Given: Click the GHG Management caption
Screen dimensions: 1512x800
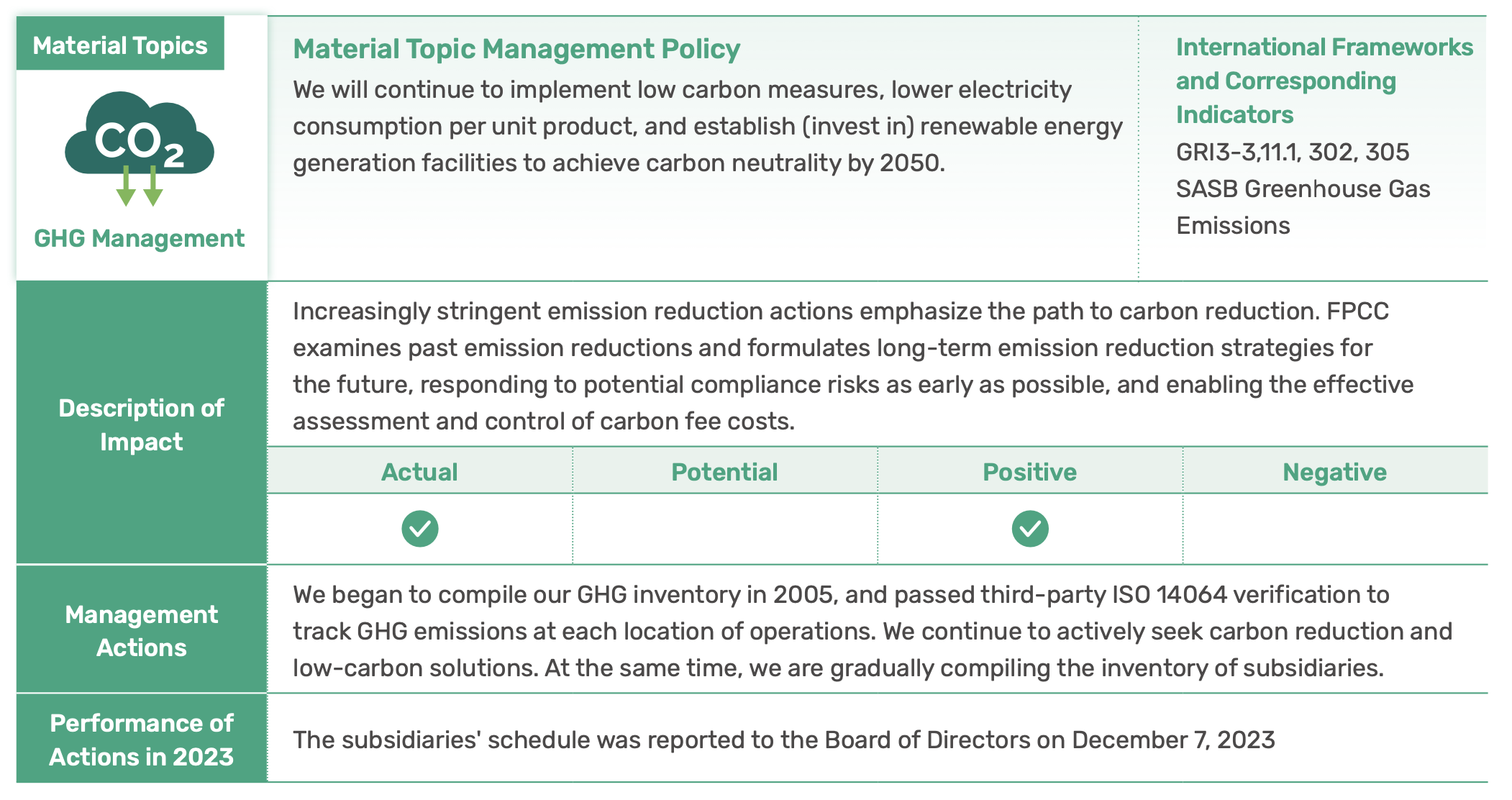Looking at the screenshot, I should 140,238.
